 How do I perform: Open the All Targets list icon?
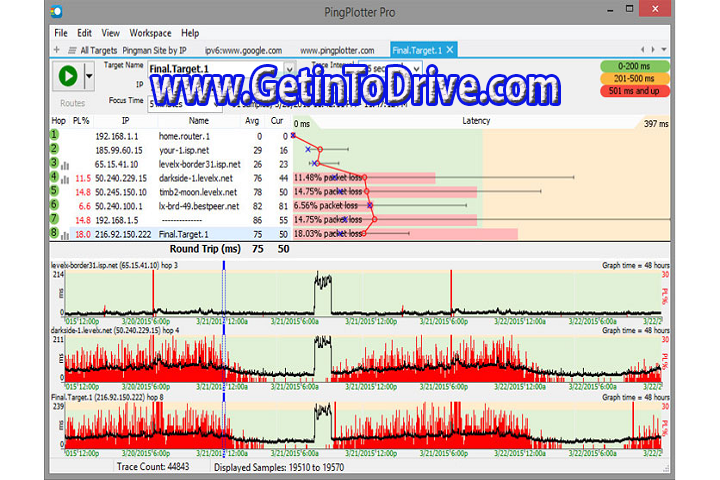click(72, 50)
